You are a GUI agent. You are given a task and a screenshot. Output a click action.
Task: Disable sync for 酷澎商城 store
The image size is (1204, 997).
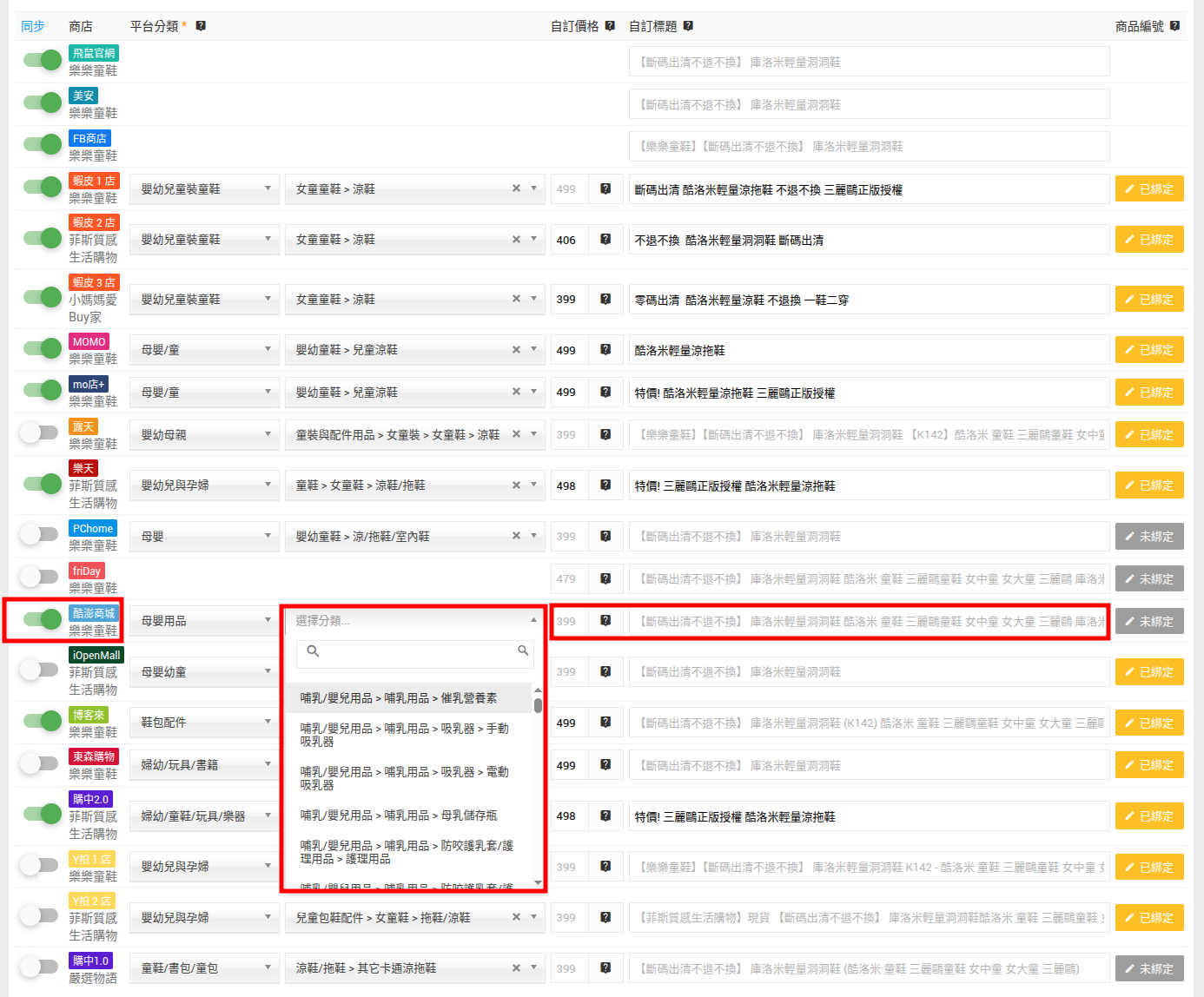tap(42, 619)
